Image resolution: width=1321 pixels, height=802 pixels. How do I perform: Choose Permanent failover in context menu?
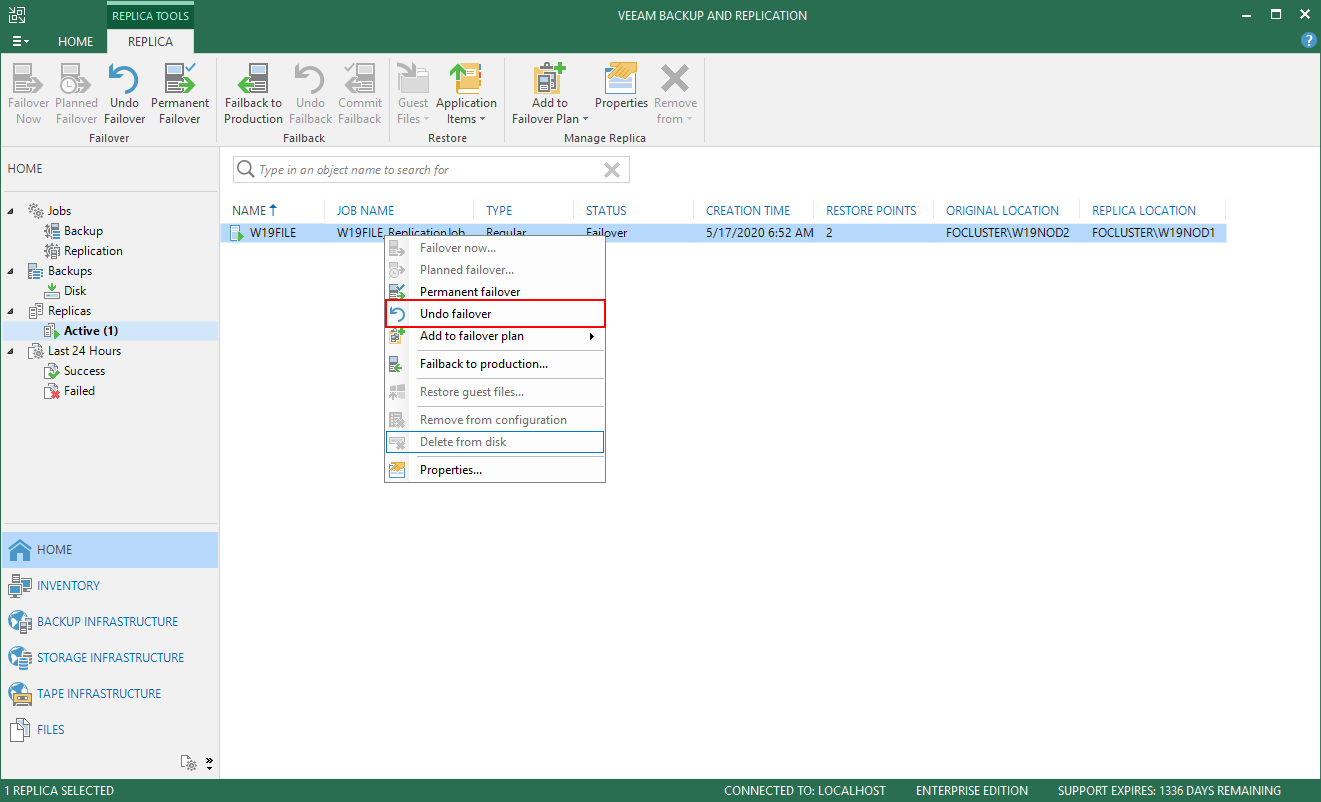[x=495, y=292]
